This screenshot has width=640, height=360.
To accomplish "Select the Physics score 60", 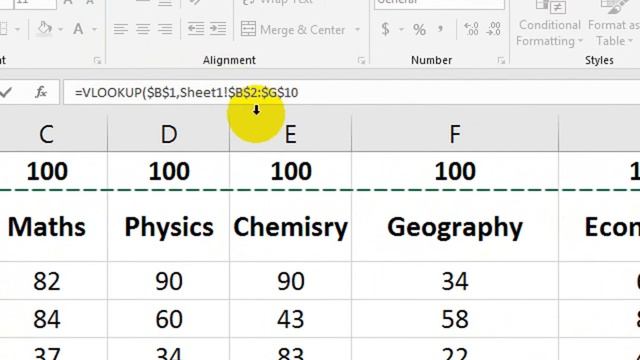I will point(169,319).
